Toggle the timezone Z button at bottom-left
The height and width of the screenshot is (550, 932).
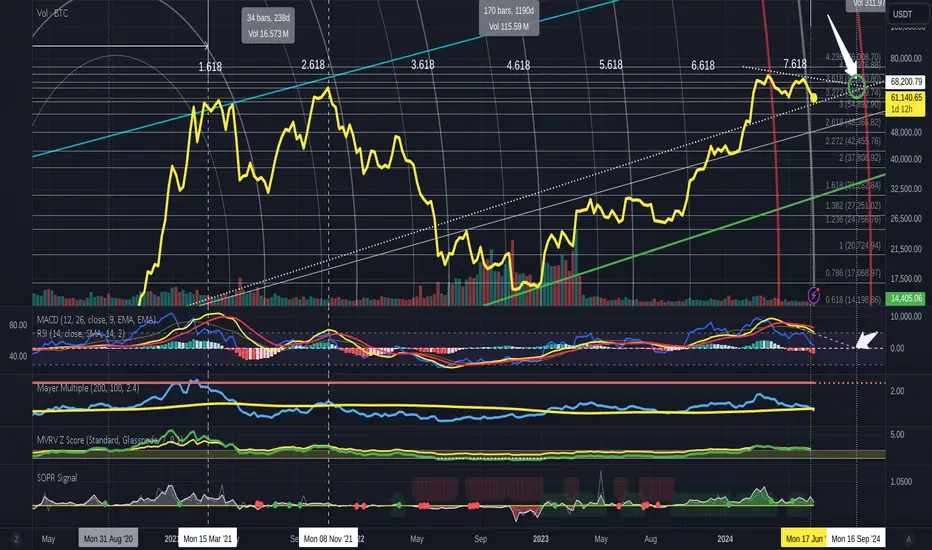click(x=16, y=539)
